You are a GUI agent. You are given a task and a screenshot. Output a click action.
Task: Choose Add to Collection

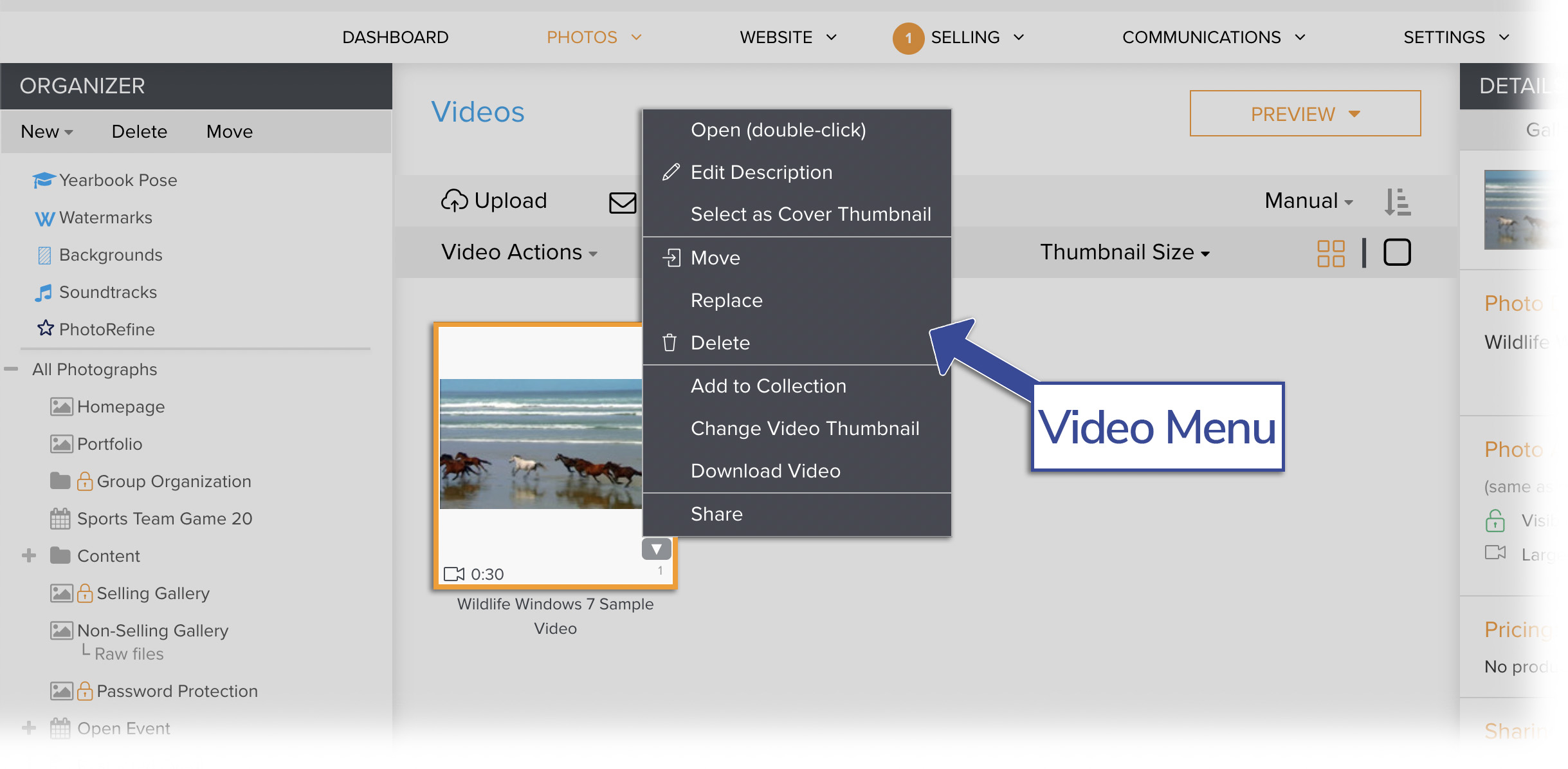pos(797,386)
